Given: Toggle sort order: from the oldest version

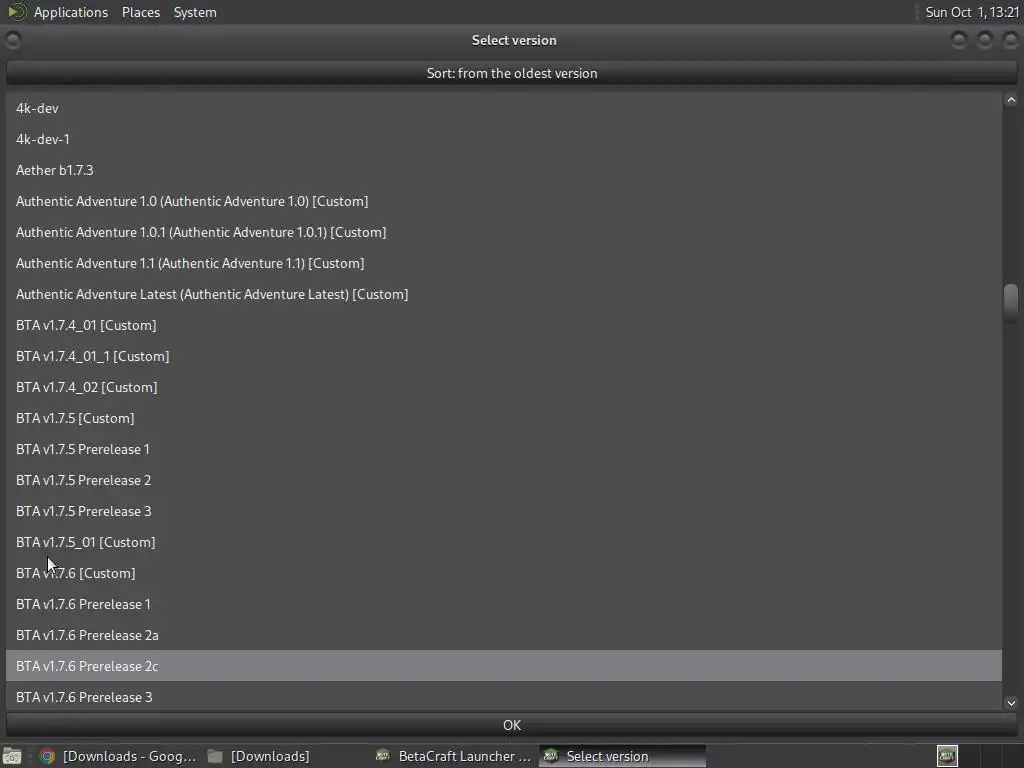Looking at the screenshot, I should tap(512, 73).
